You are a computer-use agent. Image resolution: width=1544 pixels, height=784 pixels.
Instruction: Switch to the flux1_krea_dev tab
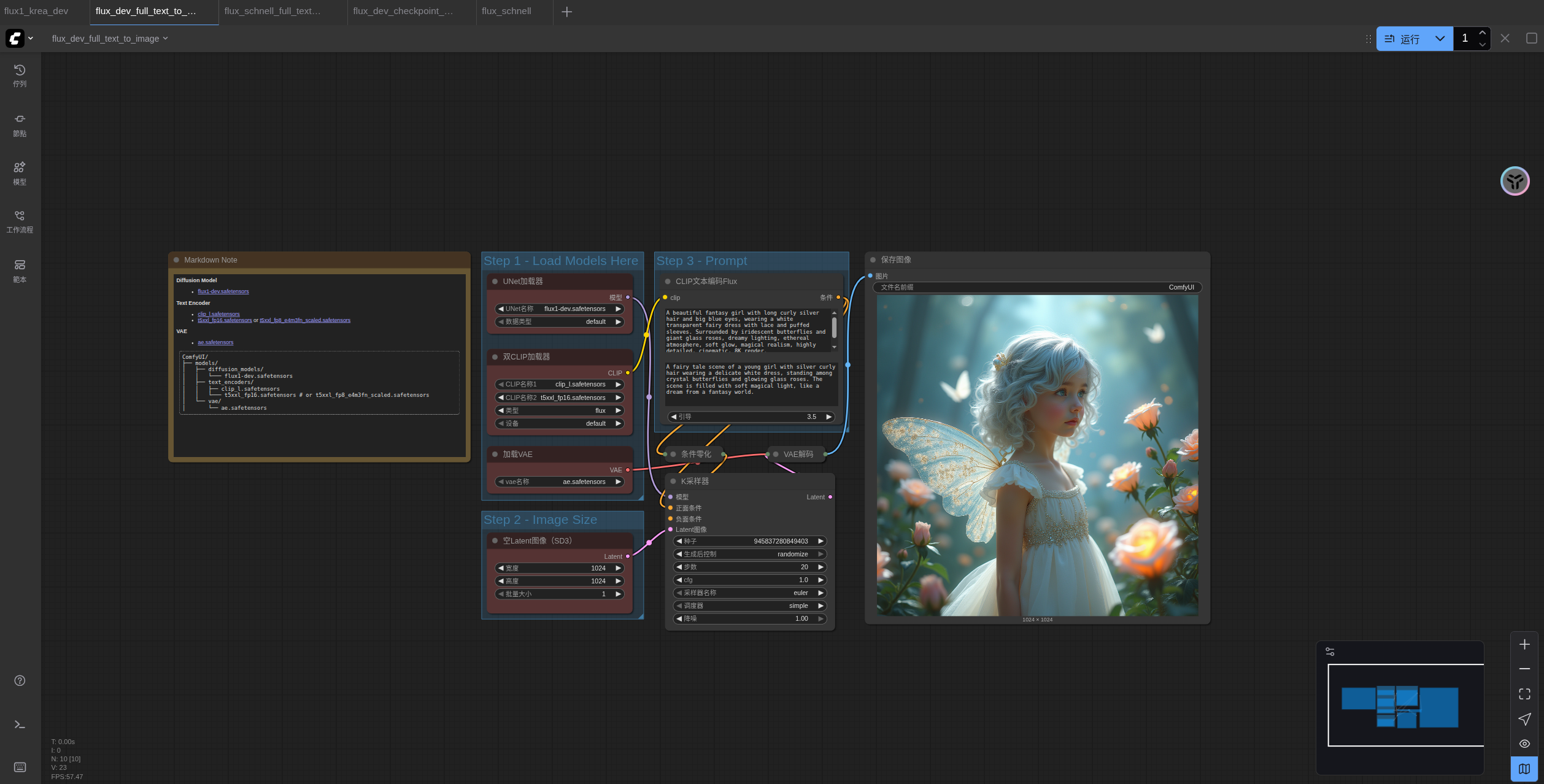[x=36, y=11]
